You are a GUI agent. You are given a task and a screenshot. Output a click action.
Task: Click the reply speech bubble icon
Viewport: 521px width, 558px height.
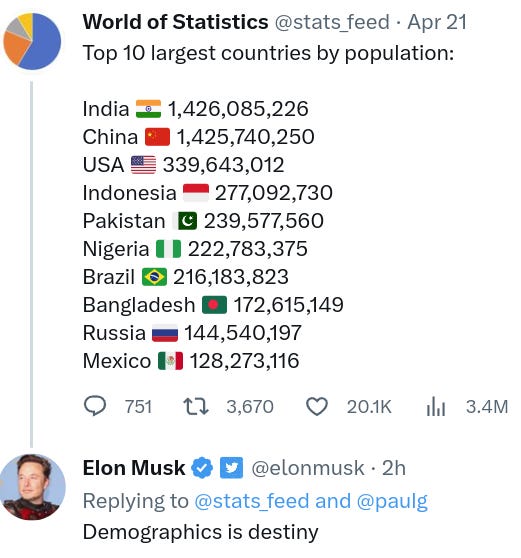(95, 406)
